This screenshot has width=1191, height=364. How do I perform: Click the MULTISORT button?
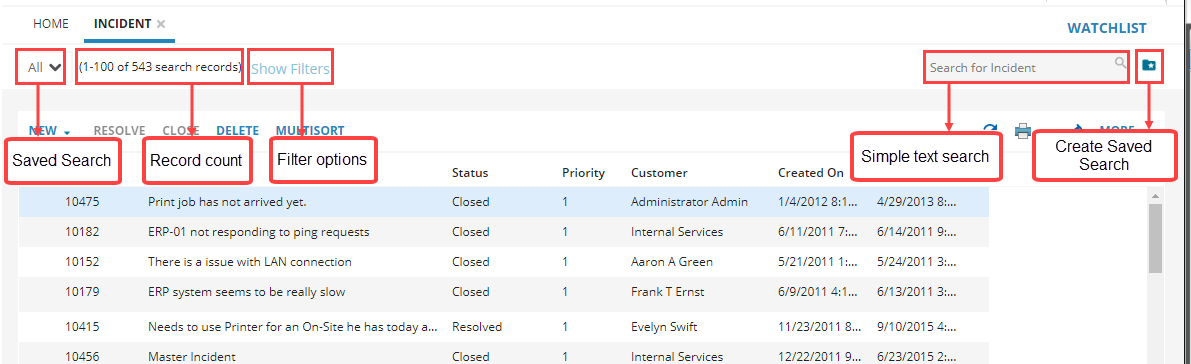click(310, 131)
